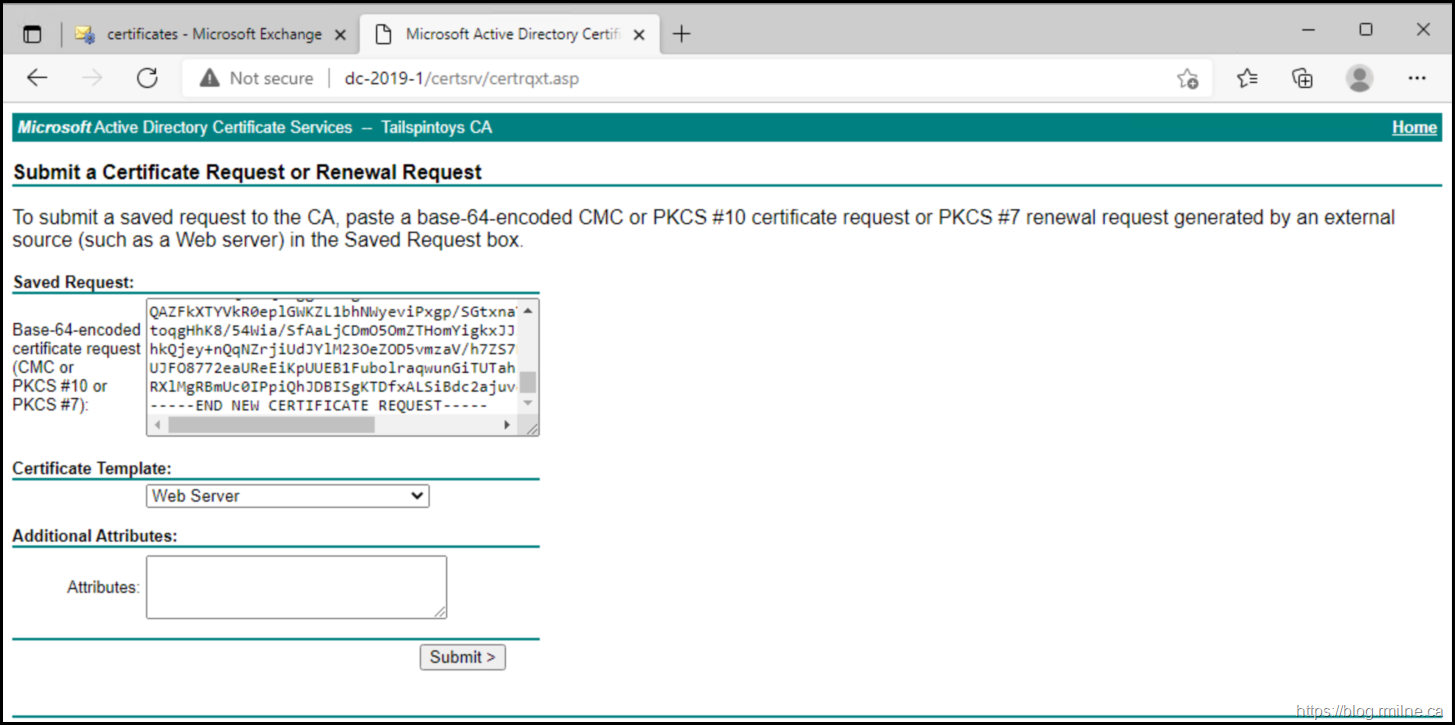Image resolution: width=1455 pixels, height=725 pixels.
Task: Add page to favorites star icon
Action: 1187,78
